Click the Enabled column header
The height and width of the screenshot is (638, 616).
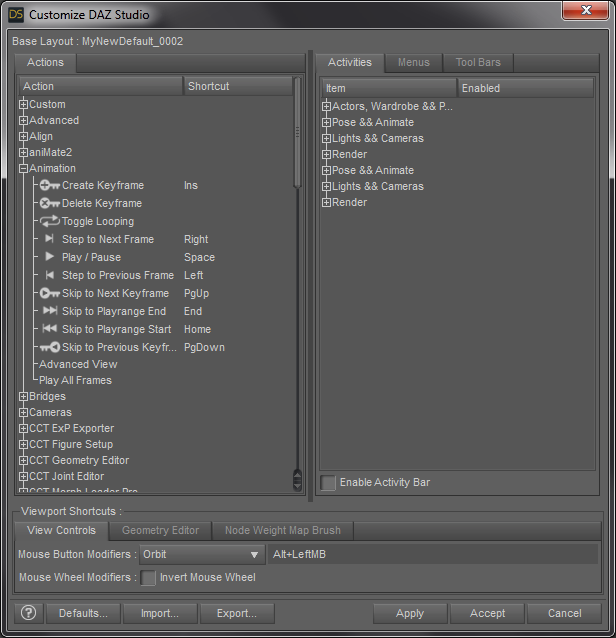pyautogui.click(x=525, y=88)
